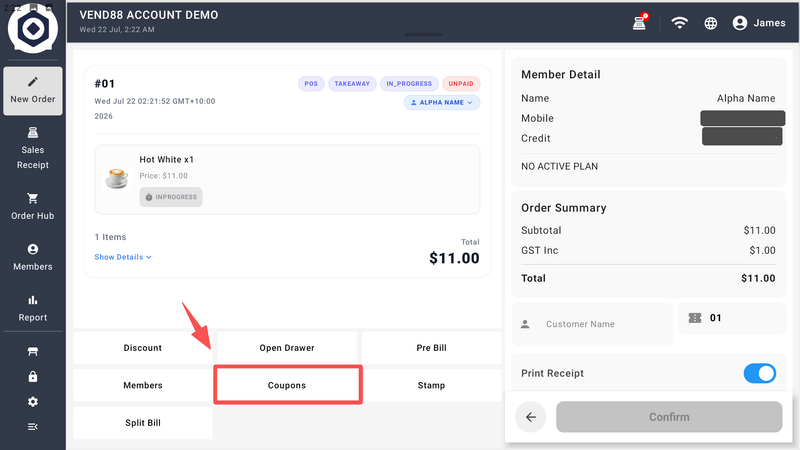Click the Vend88 logo
Screen dimensions: 800x450
[33, 29]
